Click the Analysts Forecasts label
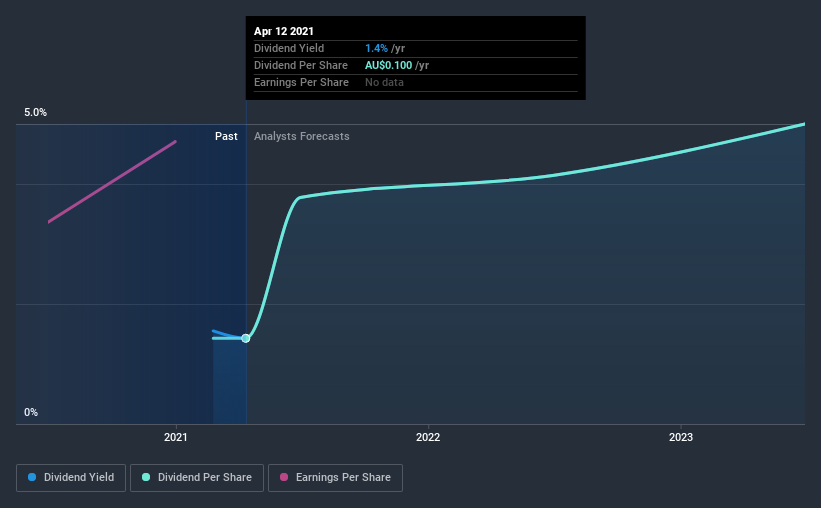The height and width of the screenshot is (508, 821). tap(302, 136)
